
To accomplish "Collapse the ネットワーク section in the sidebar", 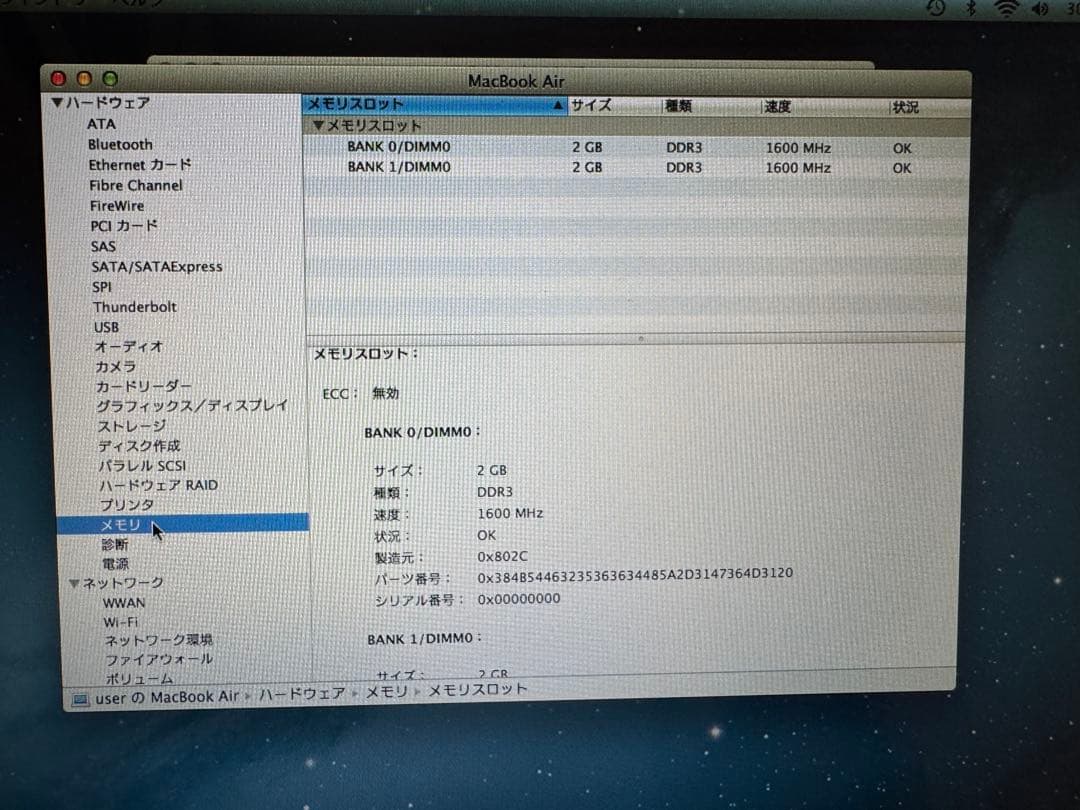I will tap(72, 581).
